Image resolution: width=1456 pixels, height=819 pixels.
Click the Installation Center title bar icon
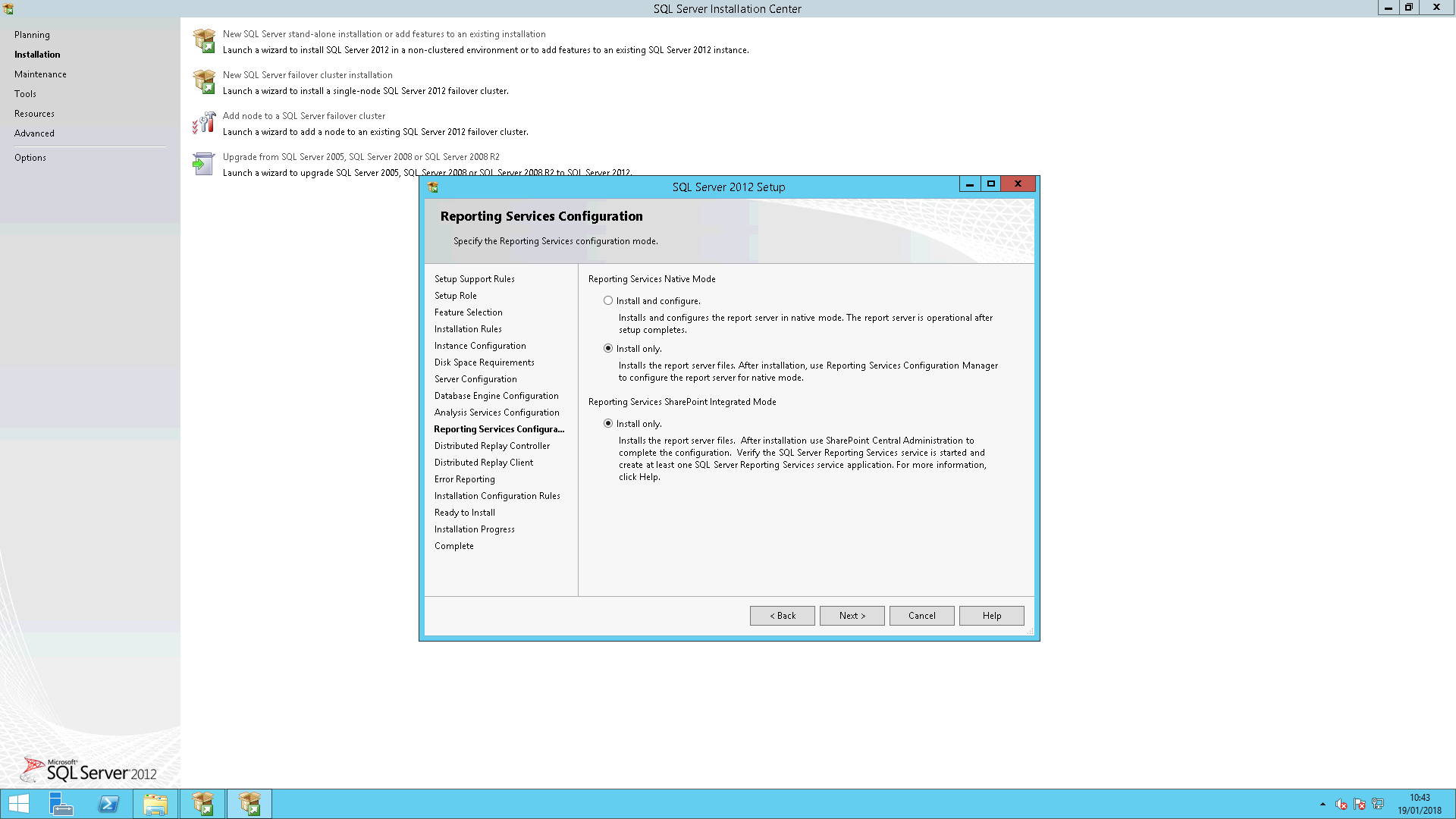tap(8, 8)
